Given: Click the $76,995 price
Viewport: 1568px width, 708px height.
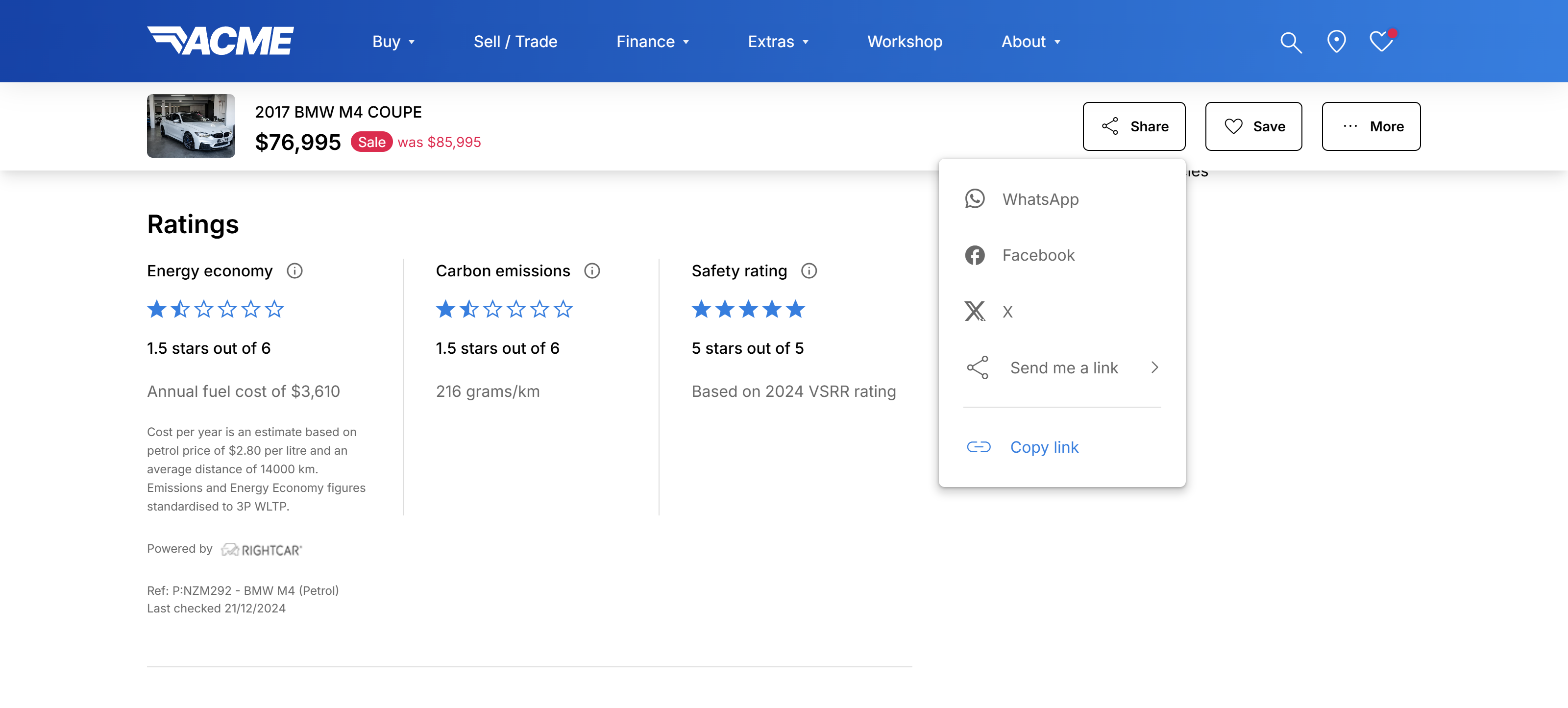Looking at the screenshot, I should pos(297,142).
